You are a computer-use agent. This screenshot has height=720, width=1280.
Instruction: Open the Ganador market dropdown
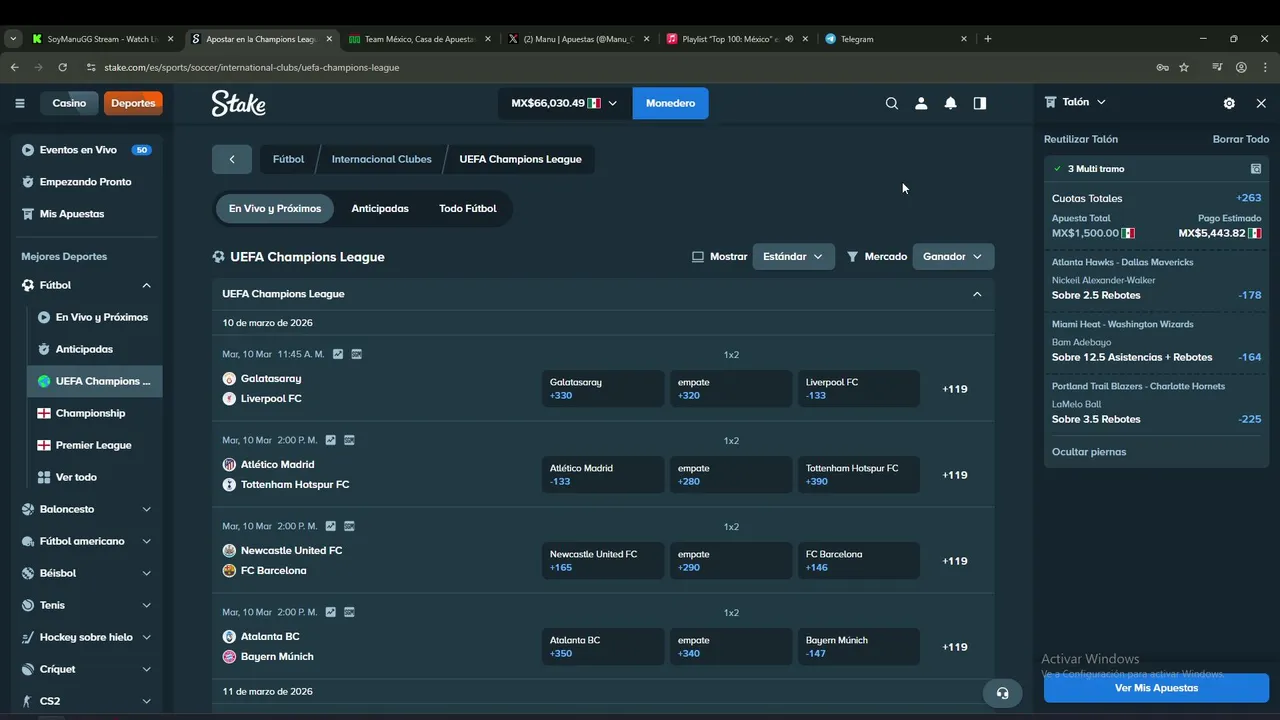point(953,257)
